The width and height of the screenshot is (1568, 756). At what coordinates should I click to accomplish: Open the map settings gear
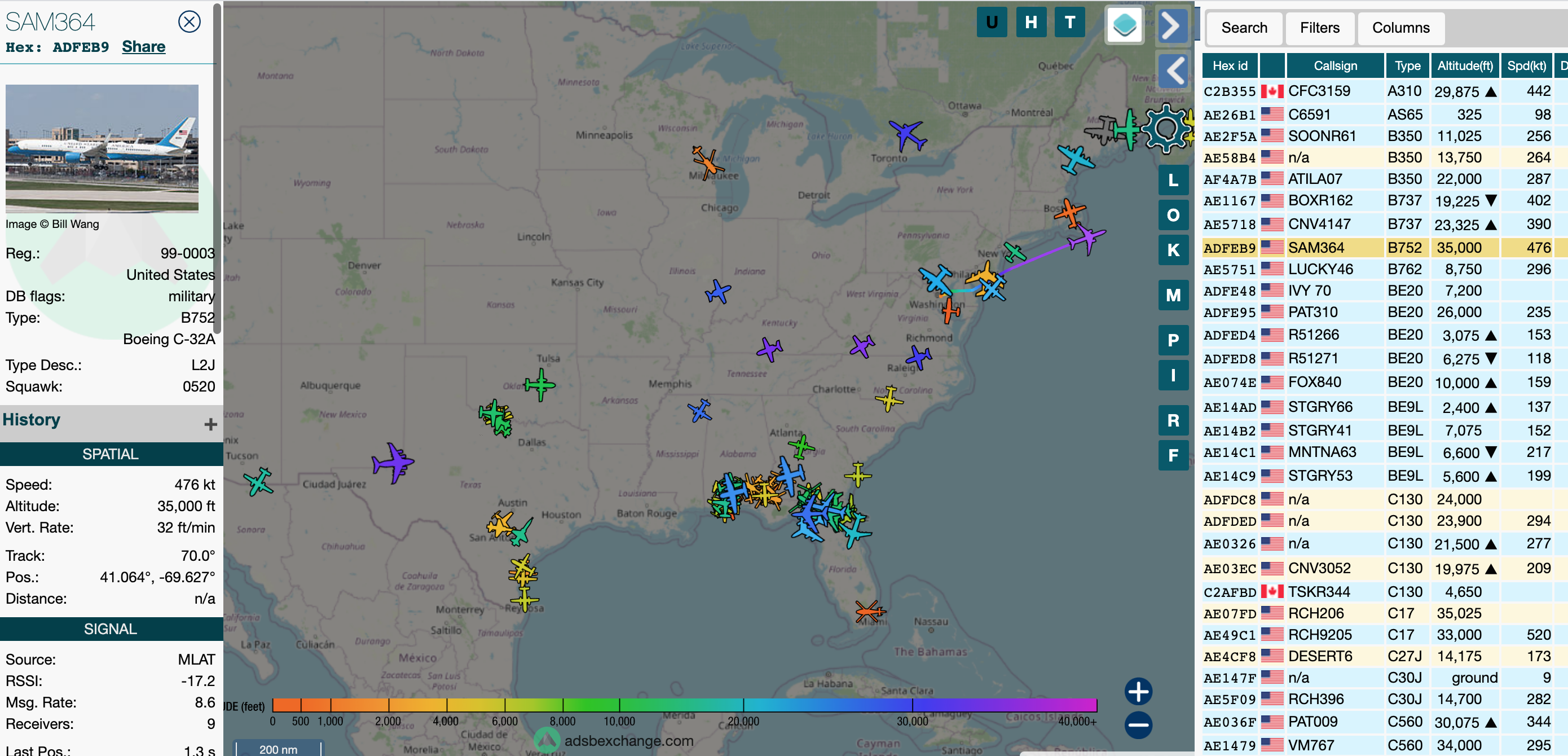(1166, 129)
